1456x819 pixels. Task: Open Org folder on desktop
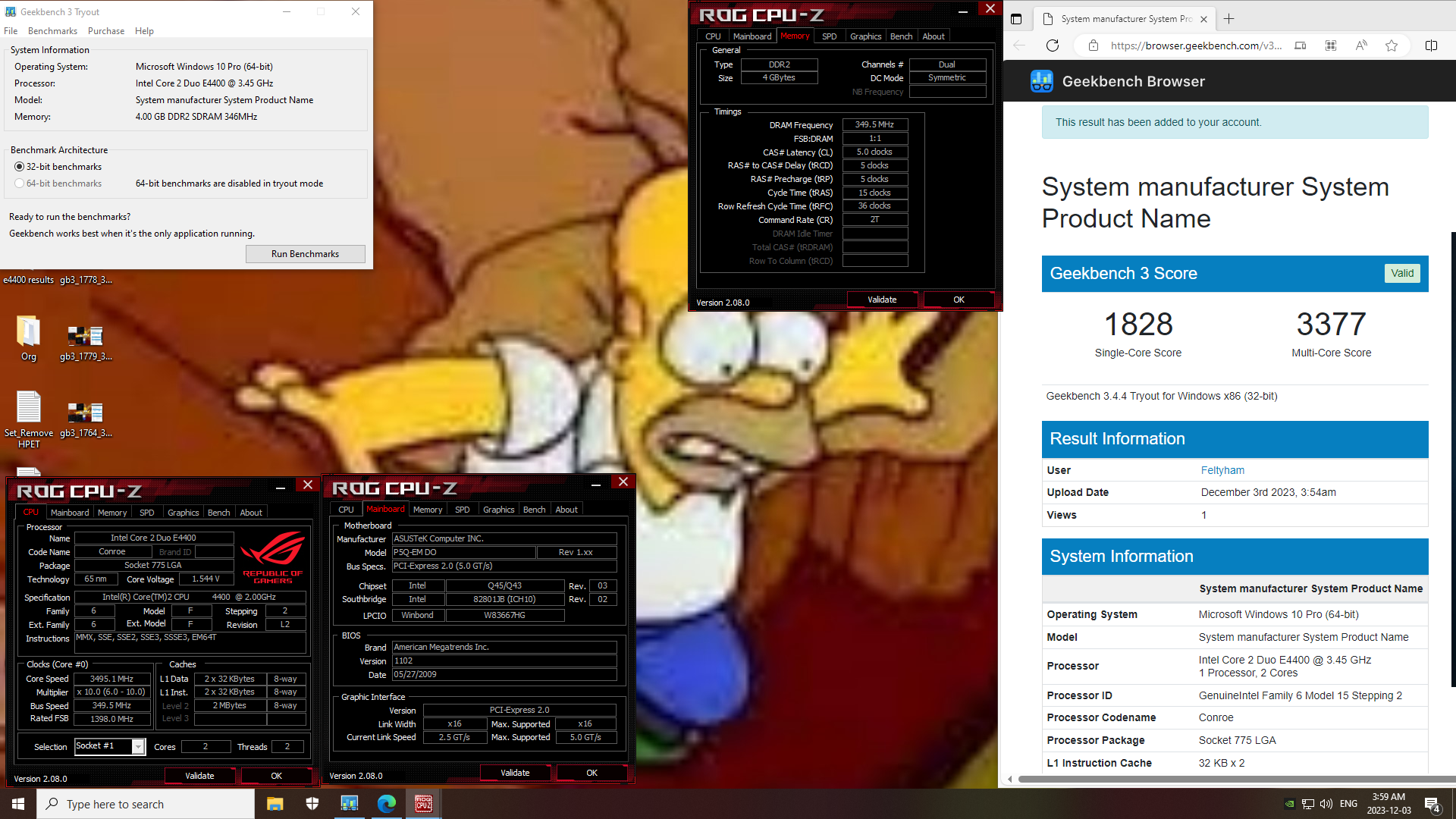(28, 338)
